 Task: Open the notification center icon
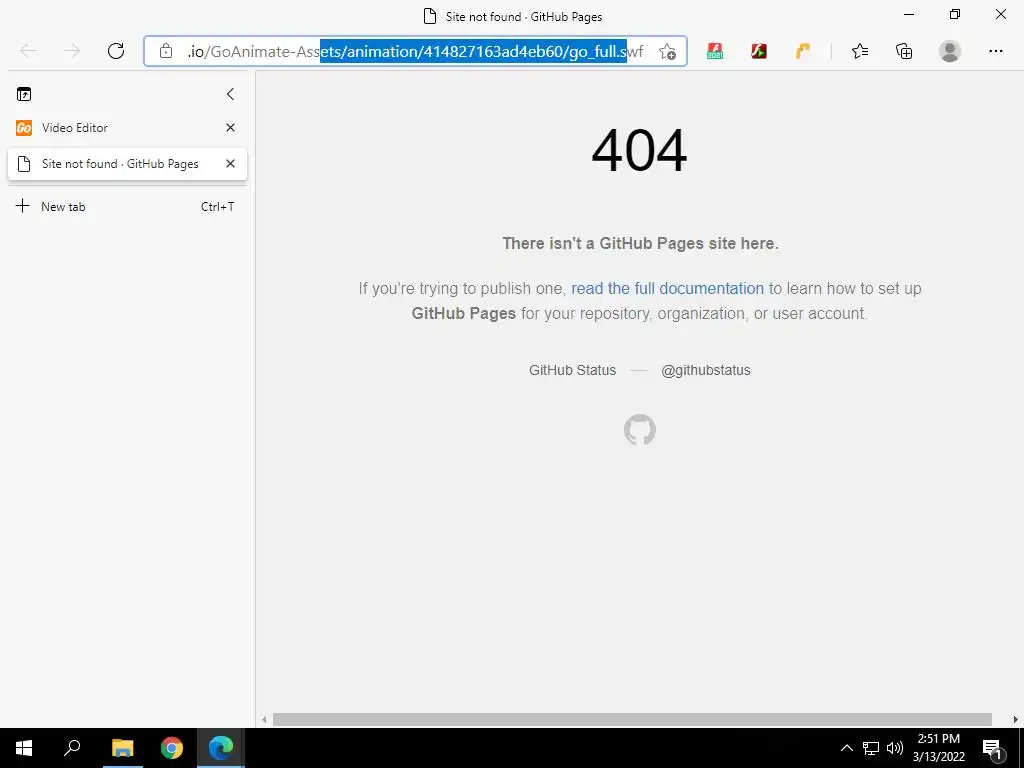pyautogui.click(x=992, y=748)
